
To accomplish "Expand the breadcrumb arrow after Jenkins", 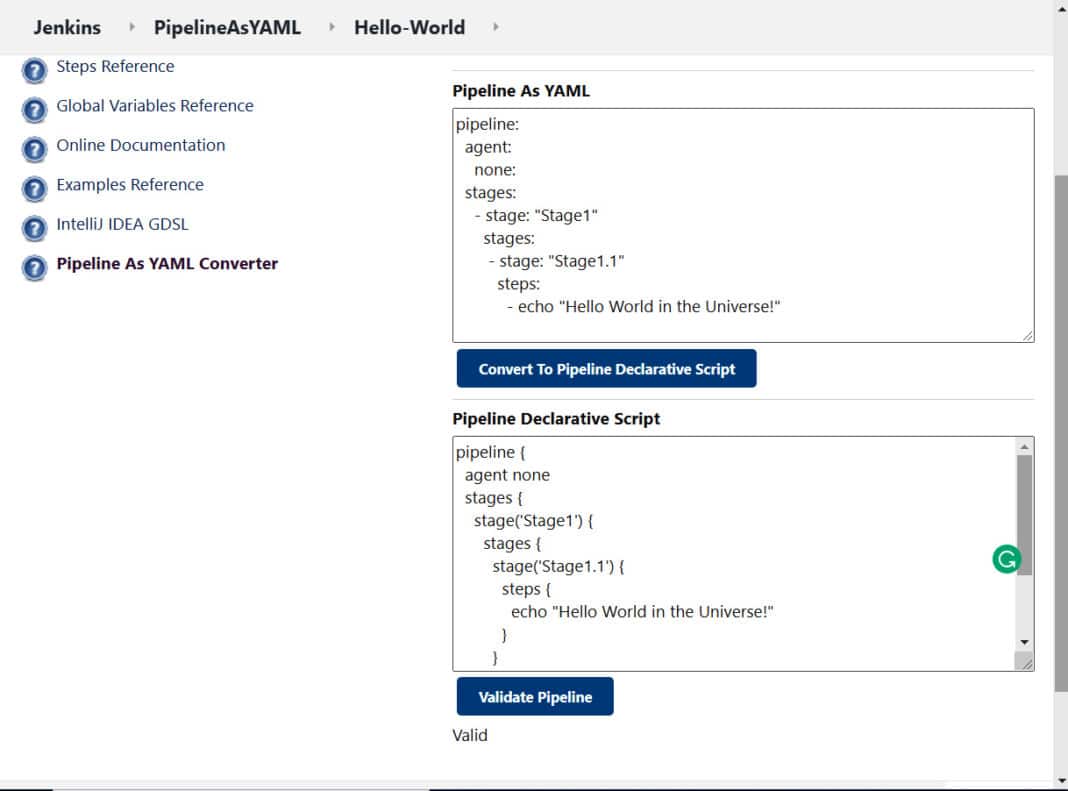I will click(132, 27).
